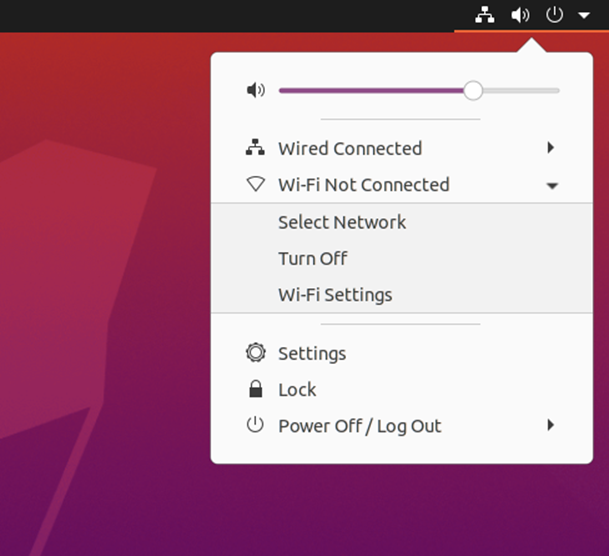Choose Select Network under Wi-Fi

(342, 222)
